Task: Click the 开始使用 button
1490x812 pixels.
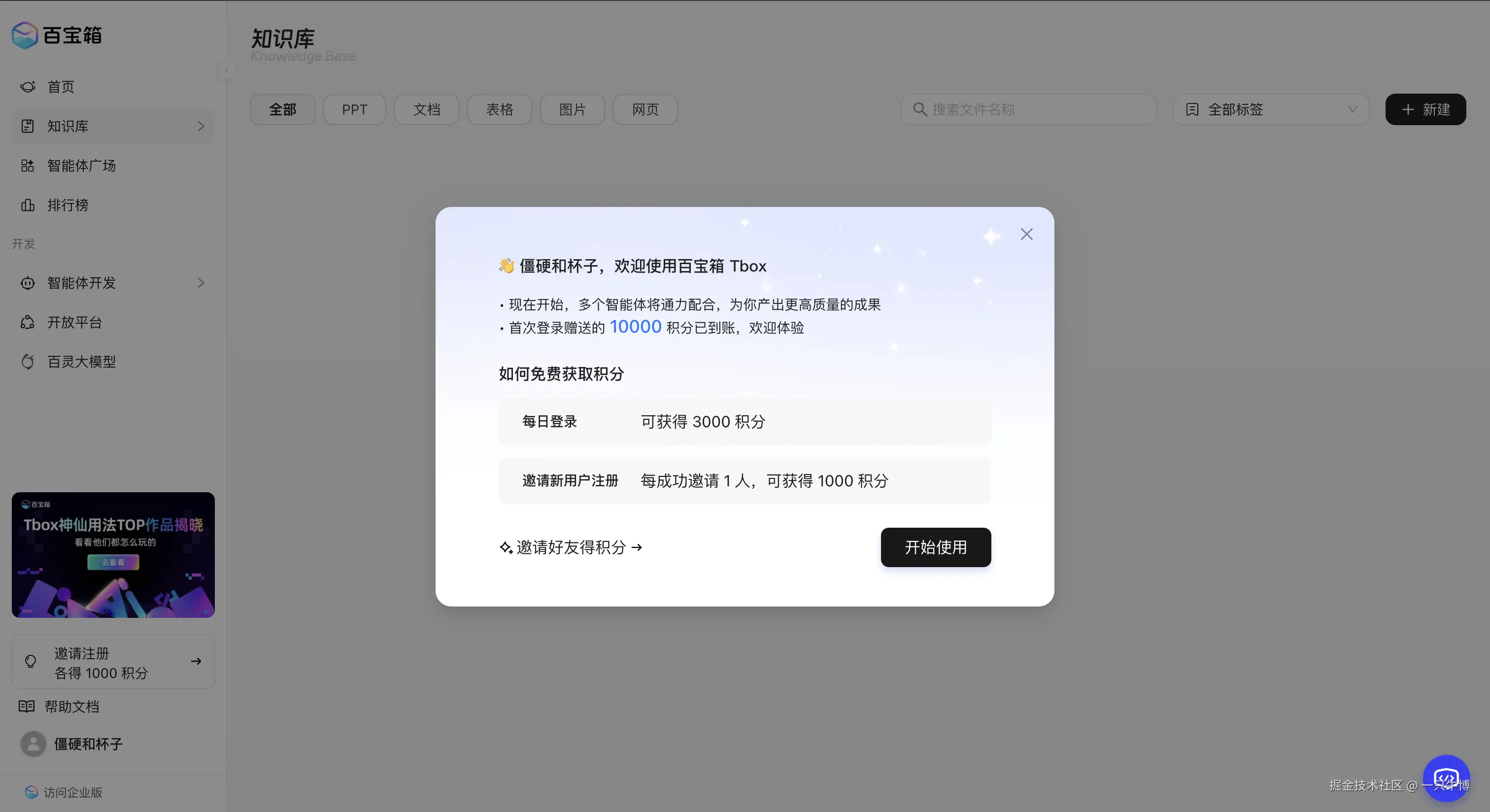Action: point(935,547)
